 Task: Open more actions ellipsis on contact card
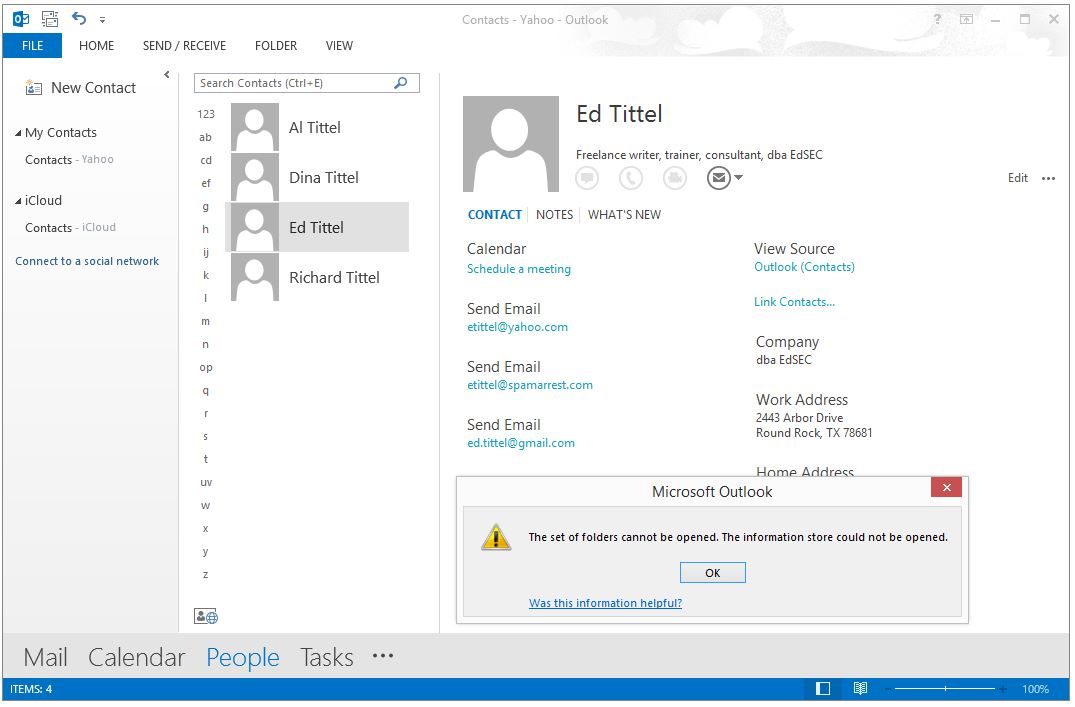pyautogui.click(x=1048, y=179)
